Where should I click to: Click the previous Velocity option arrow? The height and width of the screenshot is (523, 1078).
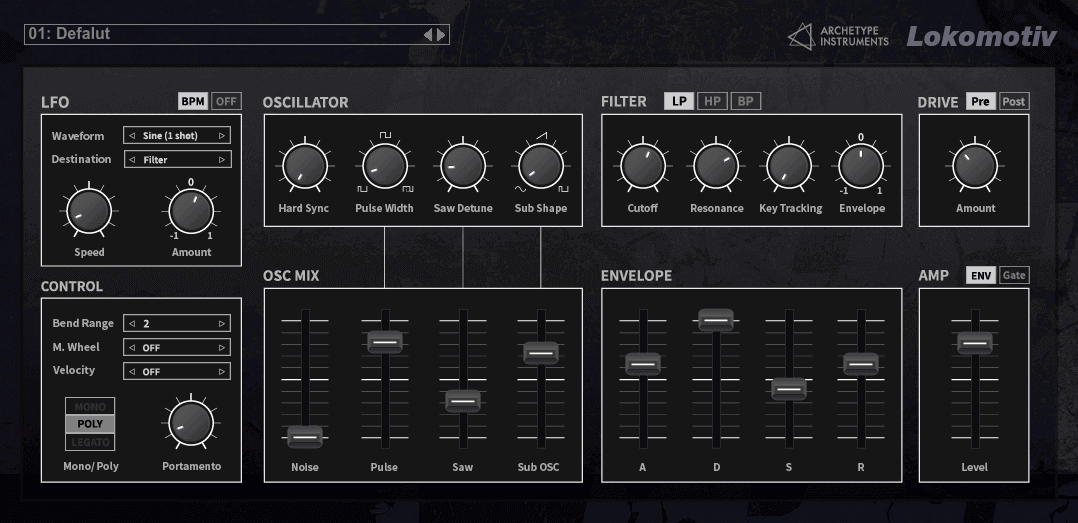pos(132,372)
